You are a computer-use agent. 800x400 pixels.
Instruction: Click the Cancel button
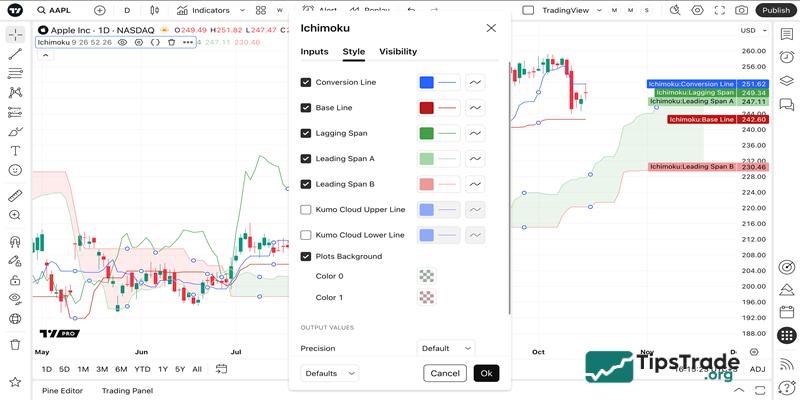tap(445, 373)
